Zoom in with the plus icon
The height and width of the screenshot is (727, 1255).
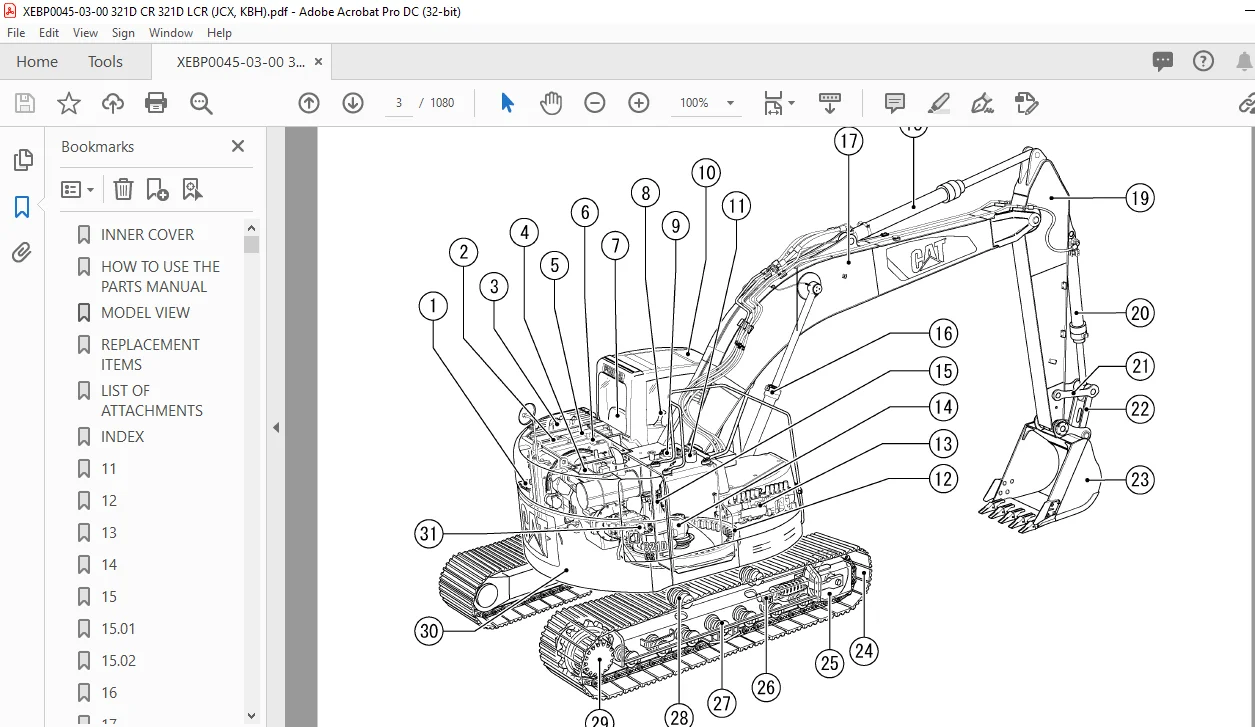639,103
